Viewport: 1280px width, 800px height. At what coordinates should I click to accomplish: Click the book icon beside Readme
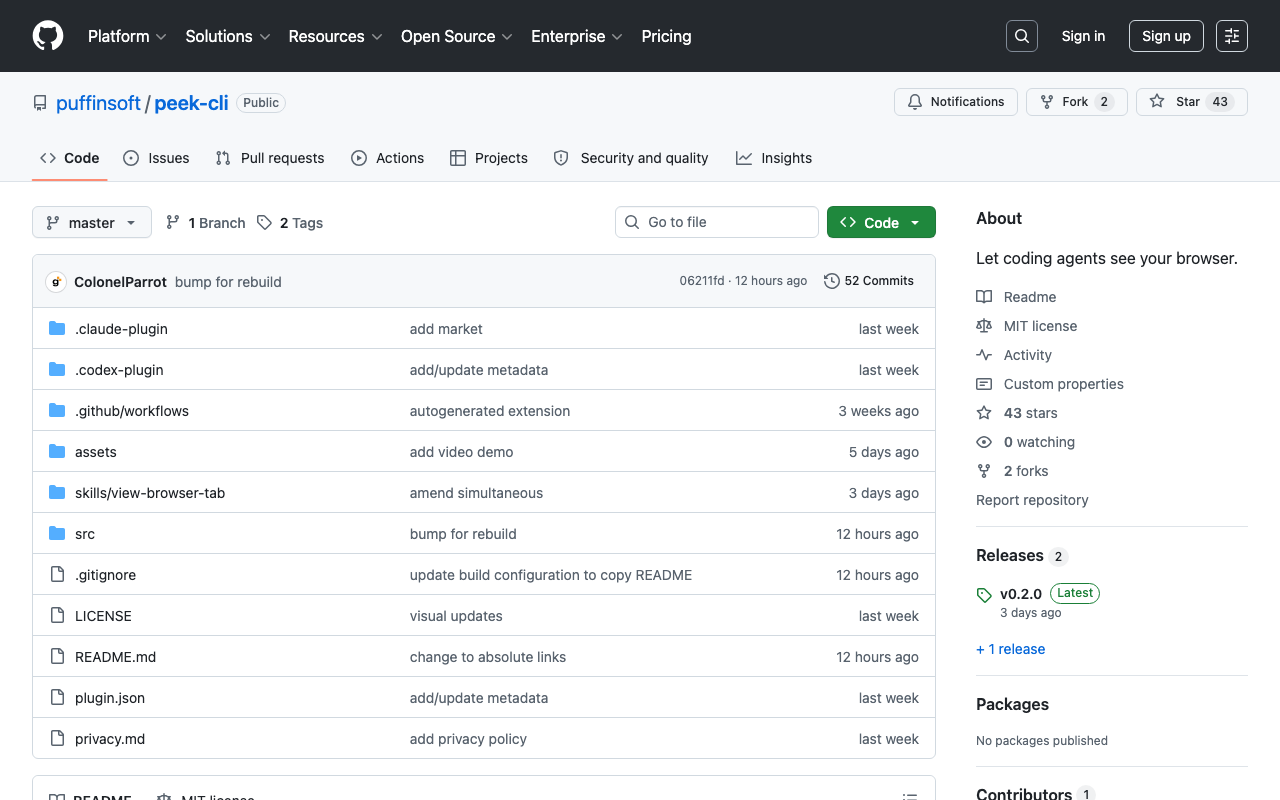984,297
